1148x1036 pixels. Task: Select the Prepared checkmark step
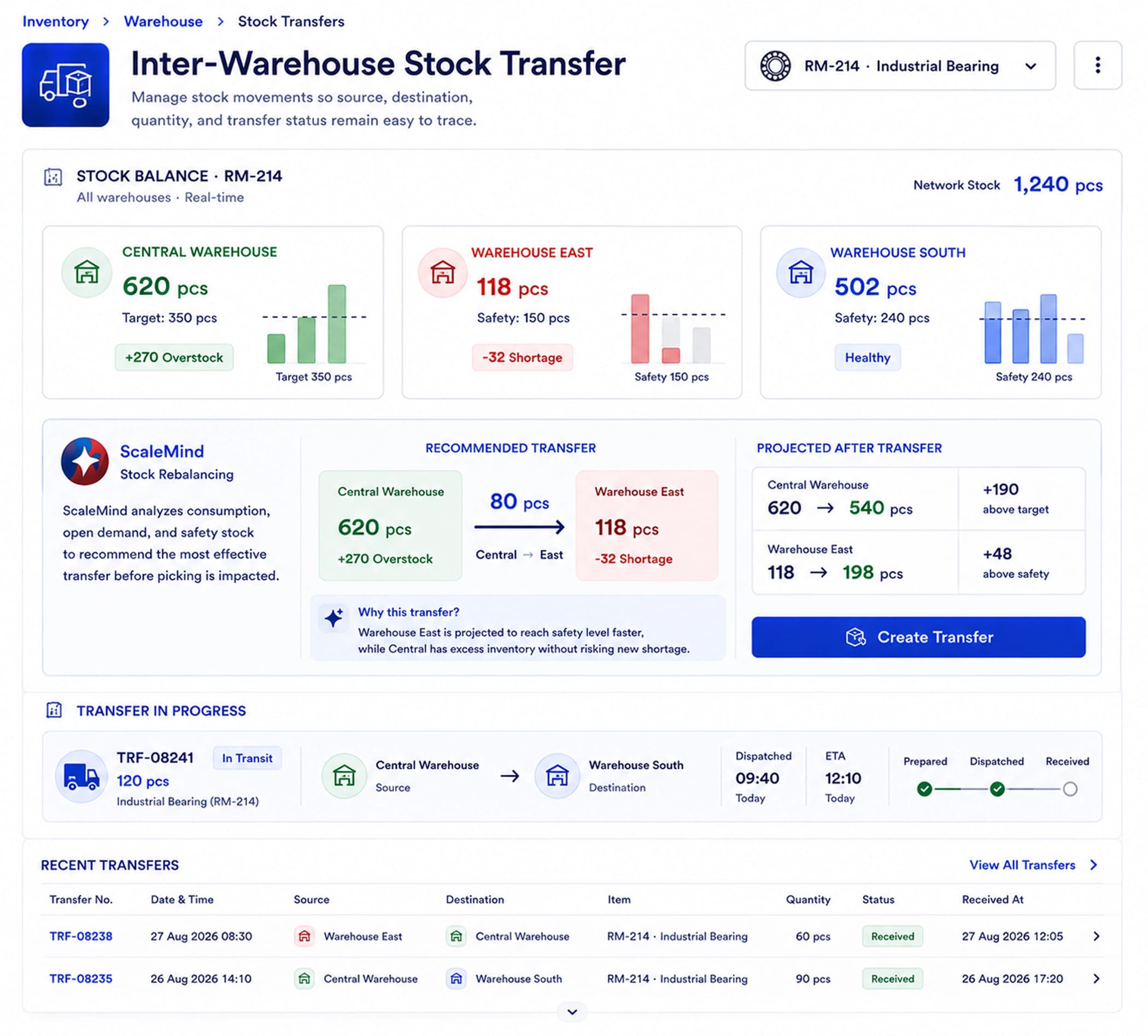click(x=925, y=789)
